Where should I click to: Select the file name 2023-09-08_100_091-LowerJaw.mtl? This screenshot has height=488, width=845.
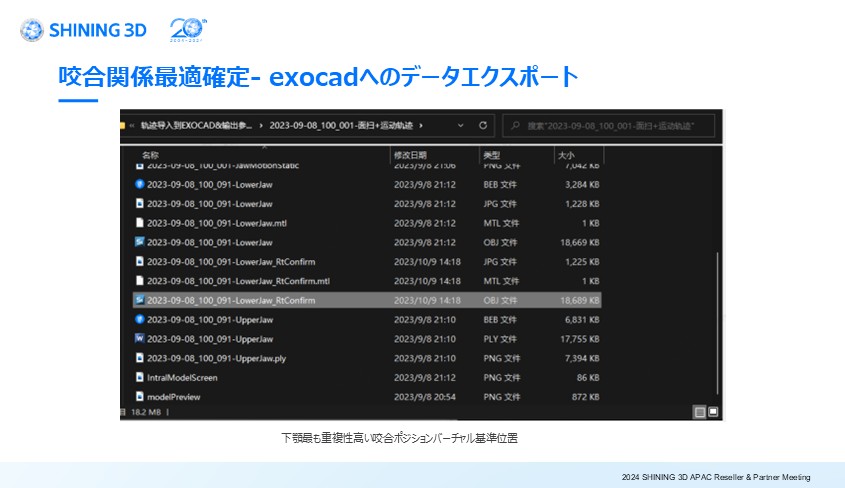pyautogui.click(x=217, y=223)
